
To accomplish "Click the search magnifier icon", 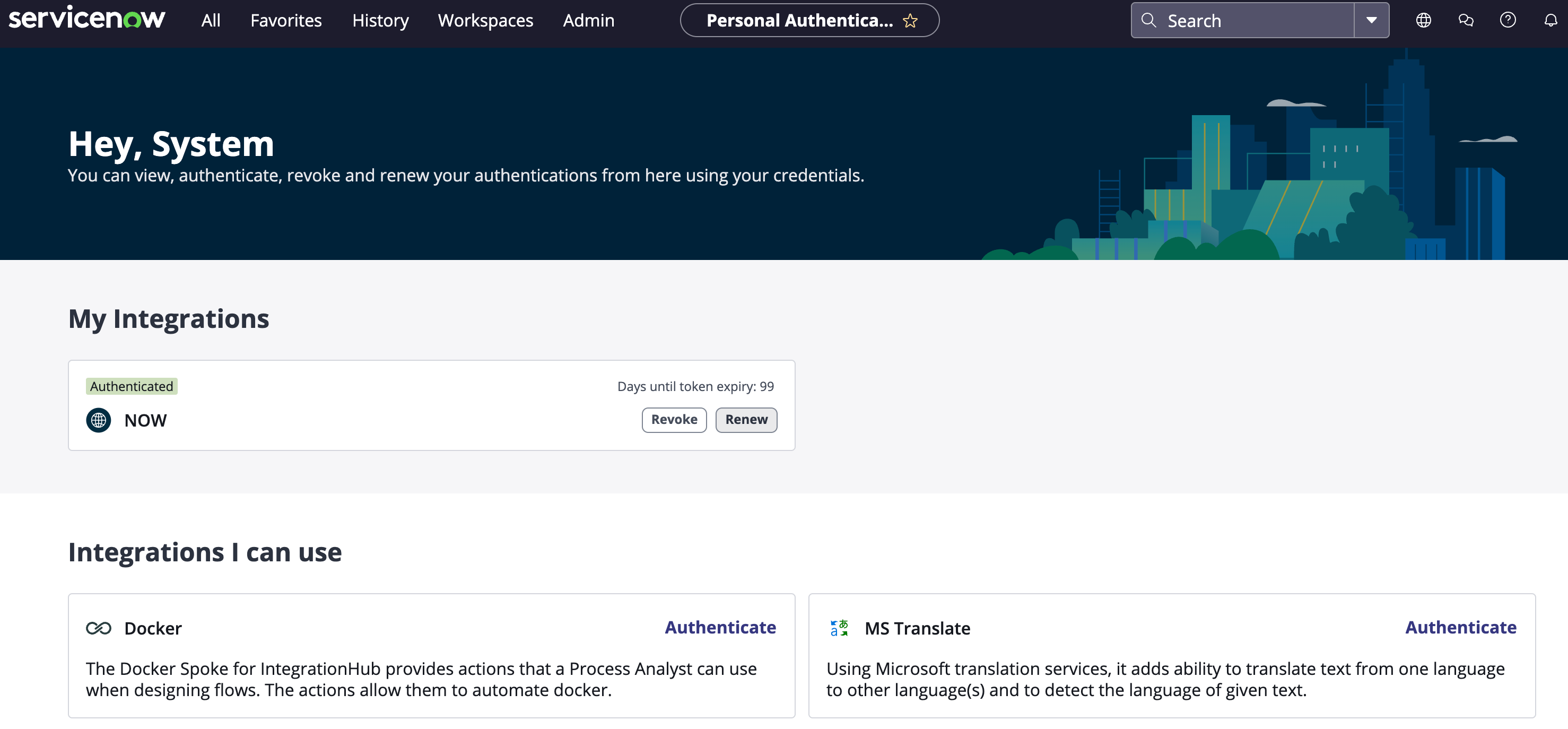I will (x=1148, y=20).
